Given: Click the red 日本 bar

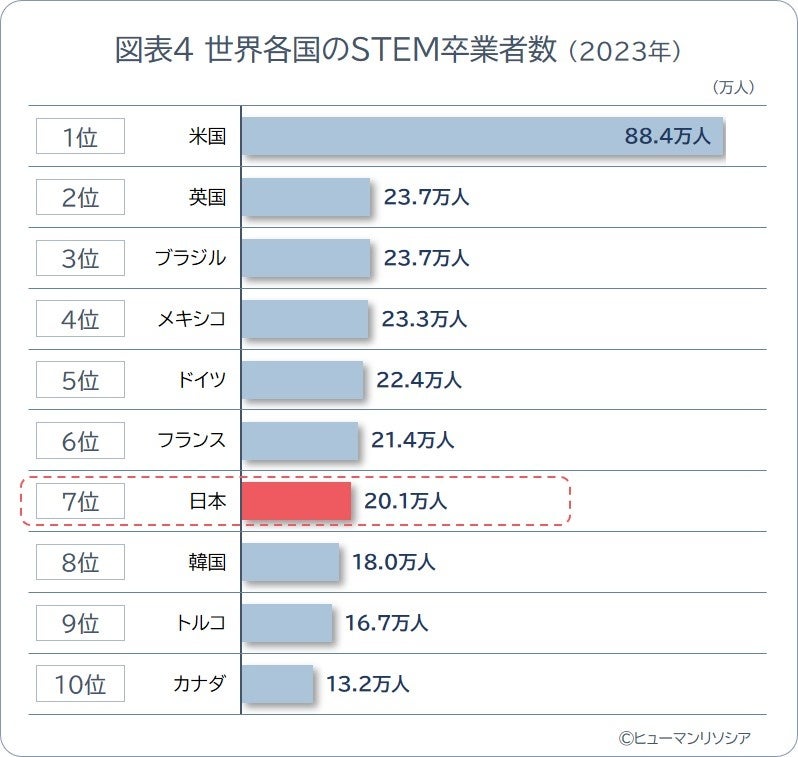Looking at the screenshot, I should point(296,501).
